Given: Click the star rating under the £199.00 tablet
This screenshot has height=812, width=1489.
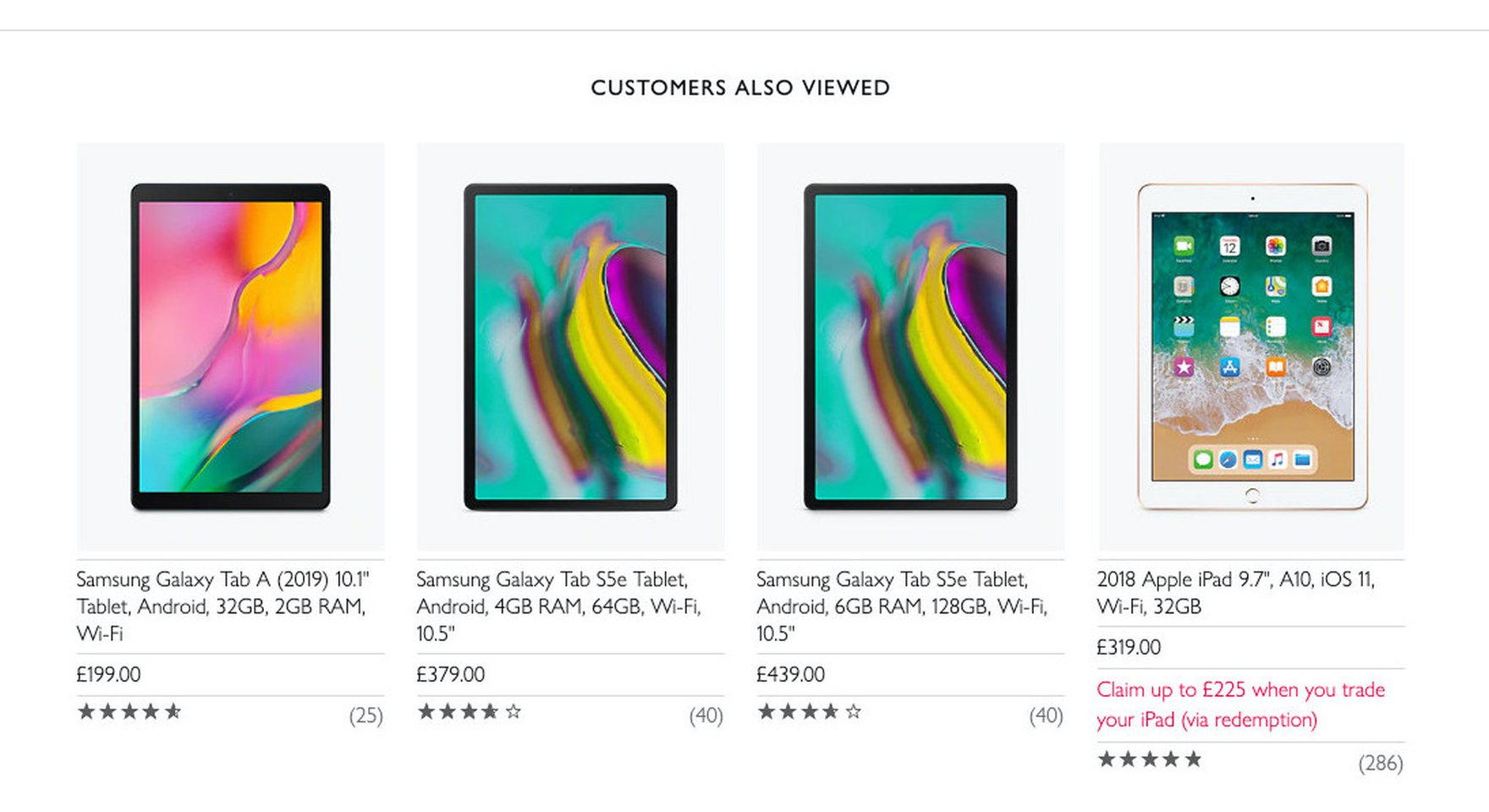Looking at the screenshot, I should [129, 711].
